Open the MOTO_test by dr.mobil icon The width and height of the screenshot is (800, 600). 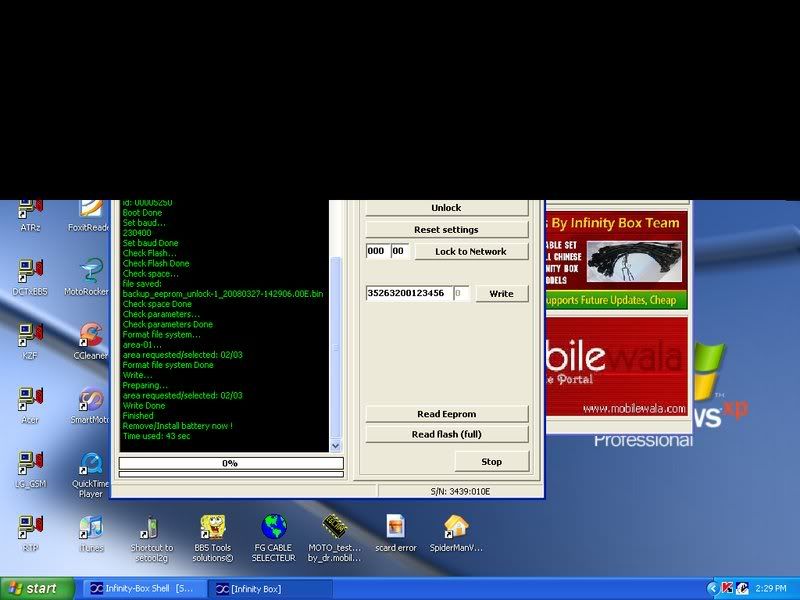[334, 539]
